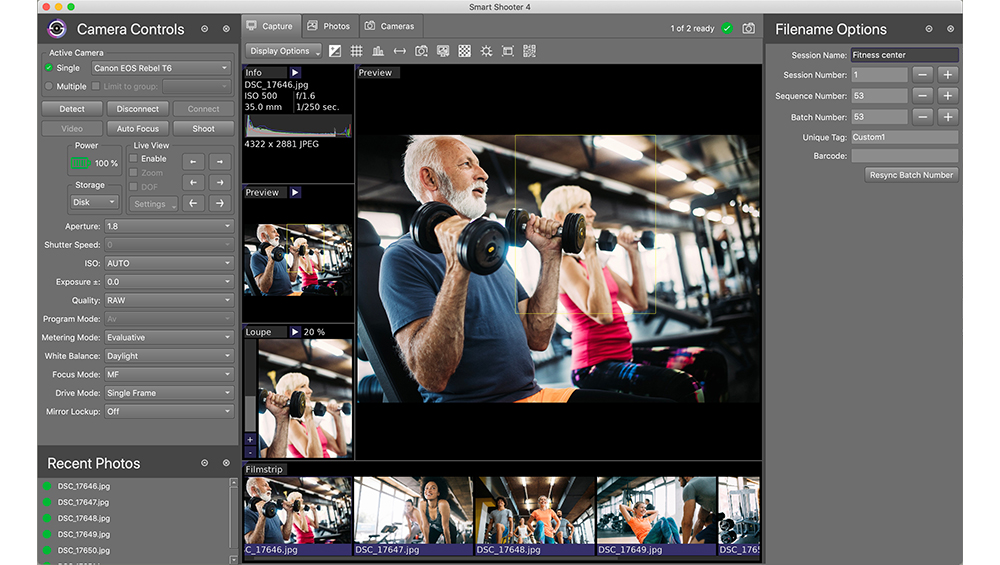1000x565 pixels.
Task: Click the black-white exposure icon
Action: coord(335,51)
